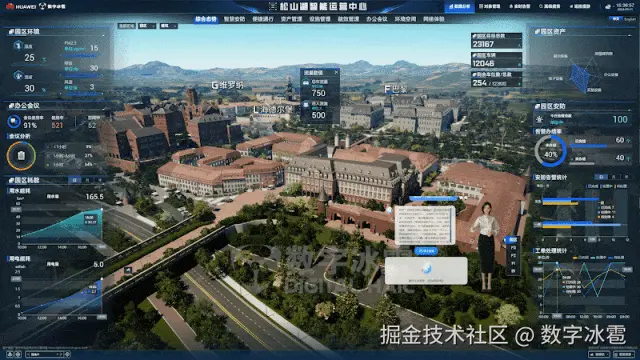Click the 165.5 water usage value

pos(94,196)
